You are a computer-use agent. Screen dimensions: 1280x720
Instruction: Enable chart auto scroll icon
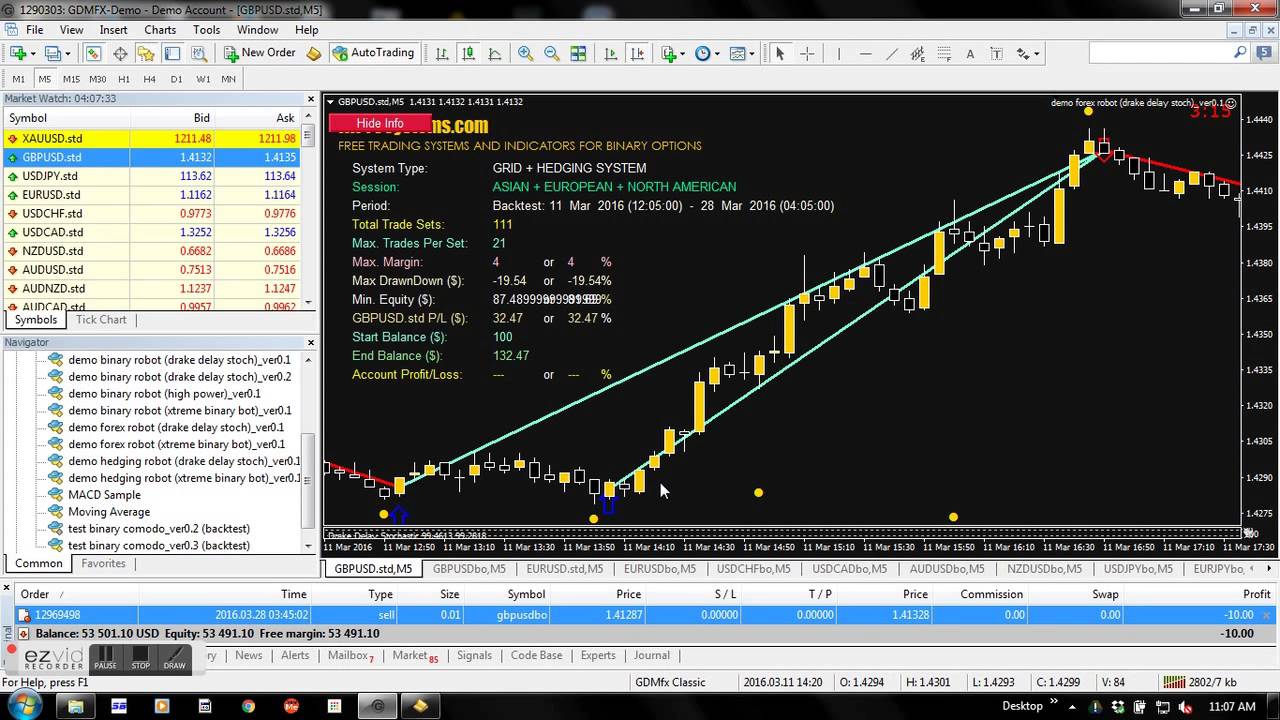pos(610,53)
